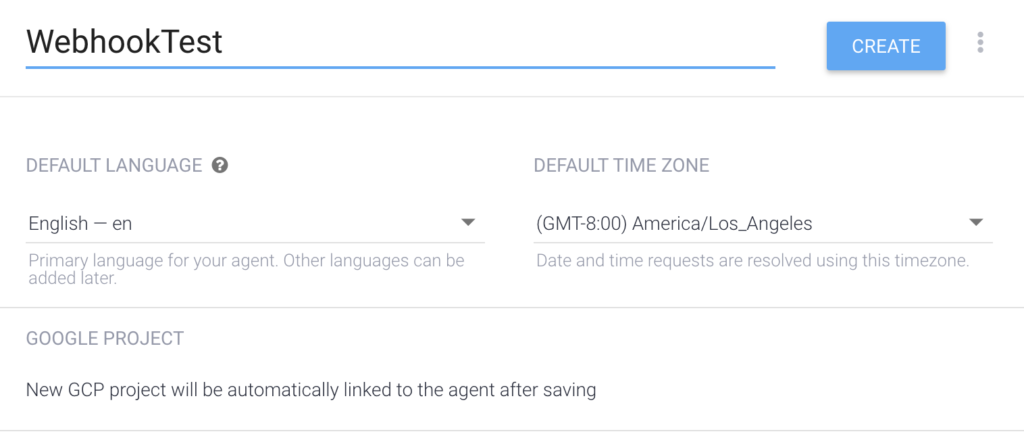The image size is (1024, 434).
Task: Focus the WebhookTest agent name field
Action: 400,42
